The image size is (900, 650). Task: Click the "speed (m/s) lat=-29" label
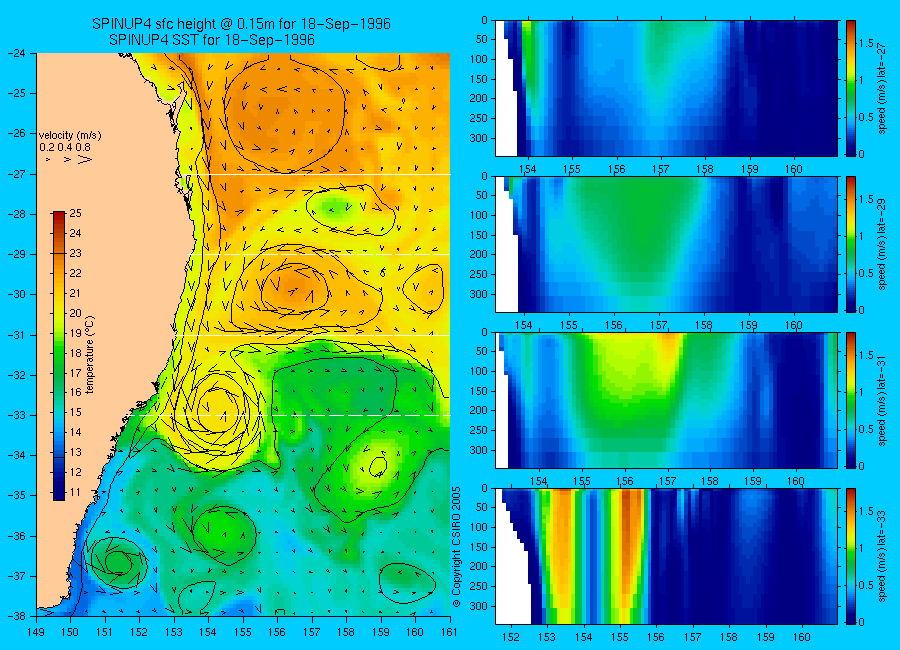[882, 244]
